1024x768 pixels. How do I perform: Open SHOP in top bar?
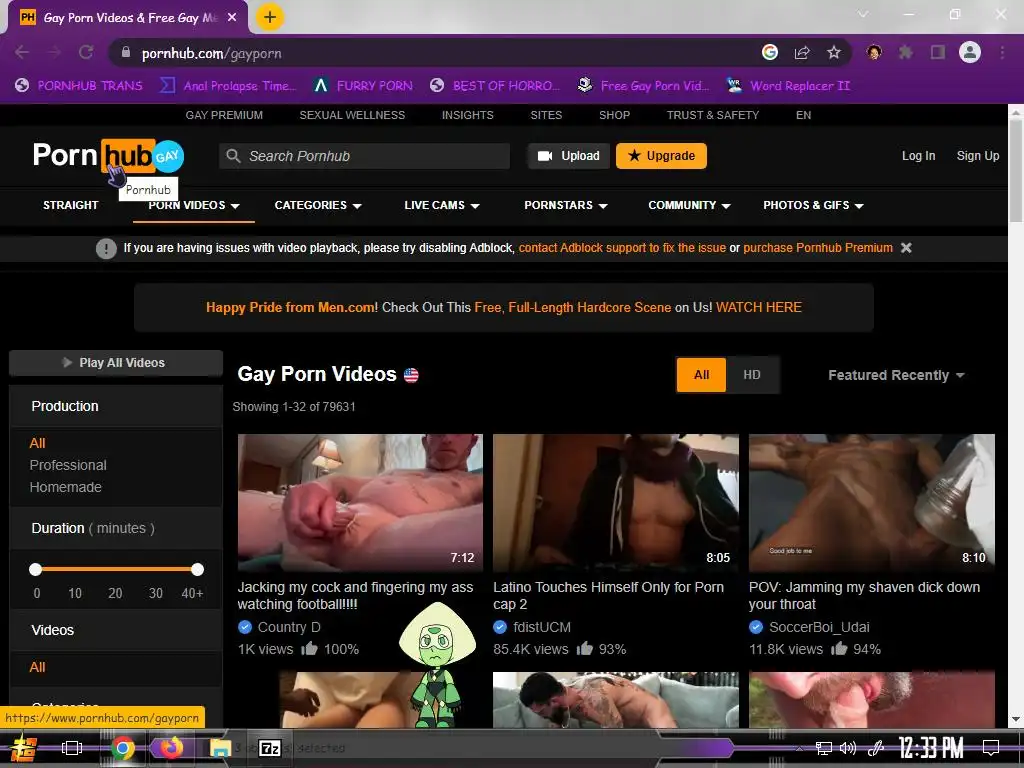tap(615, 115)
